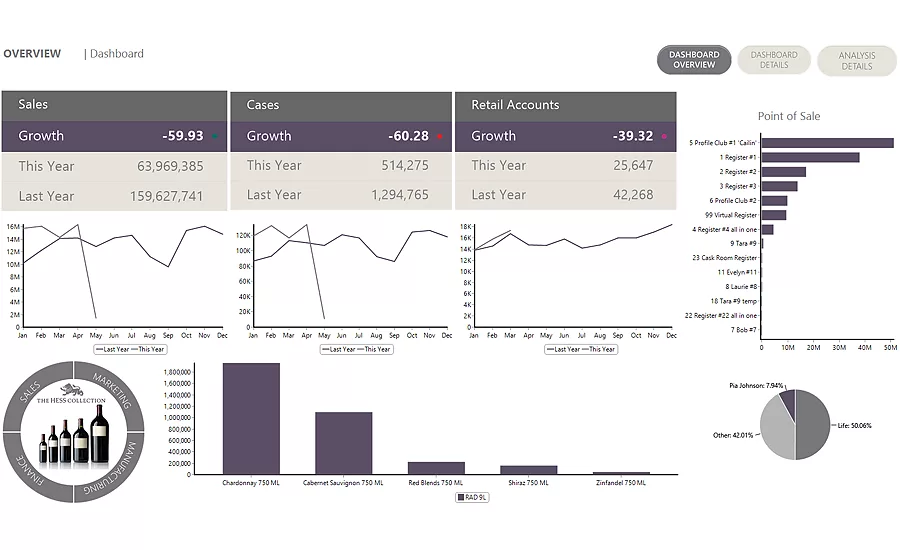900x550 pixels.
Task: Click the Last Year legend under Cases chart
Action: coord(339,349)
